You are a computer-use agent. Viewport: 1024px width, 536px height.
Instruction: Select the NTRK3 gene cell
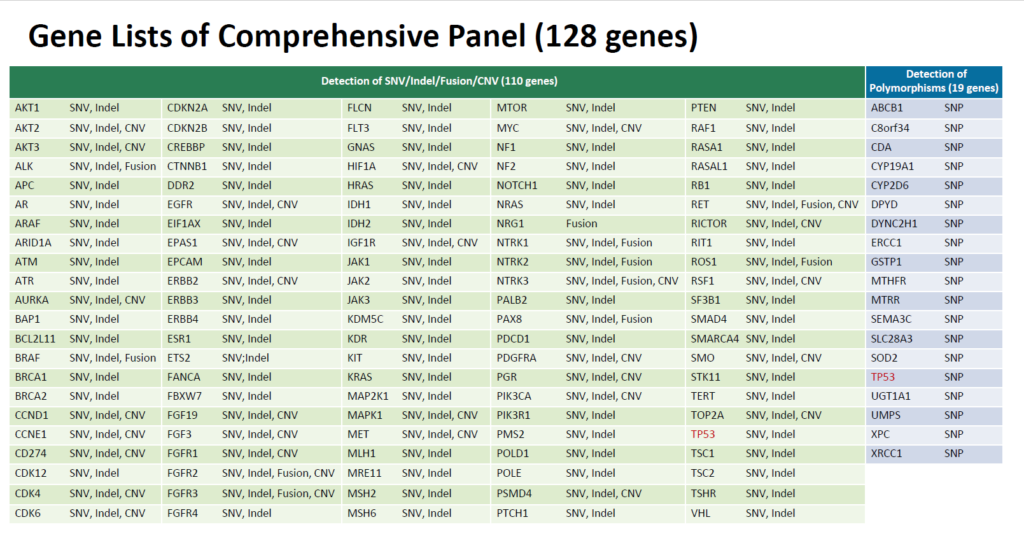click(x=513, y=281)
